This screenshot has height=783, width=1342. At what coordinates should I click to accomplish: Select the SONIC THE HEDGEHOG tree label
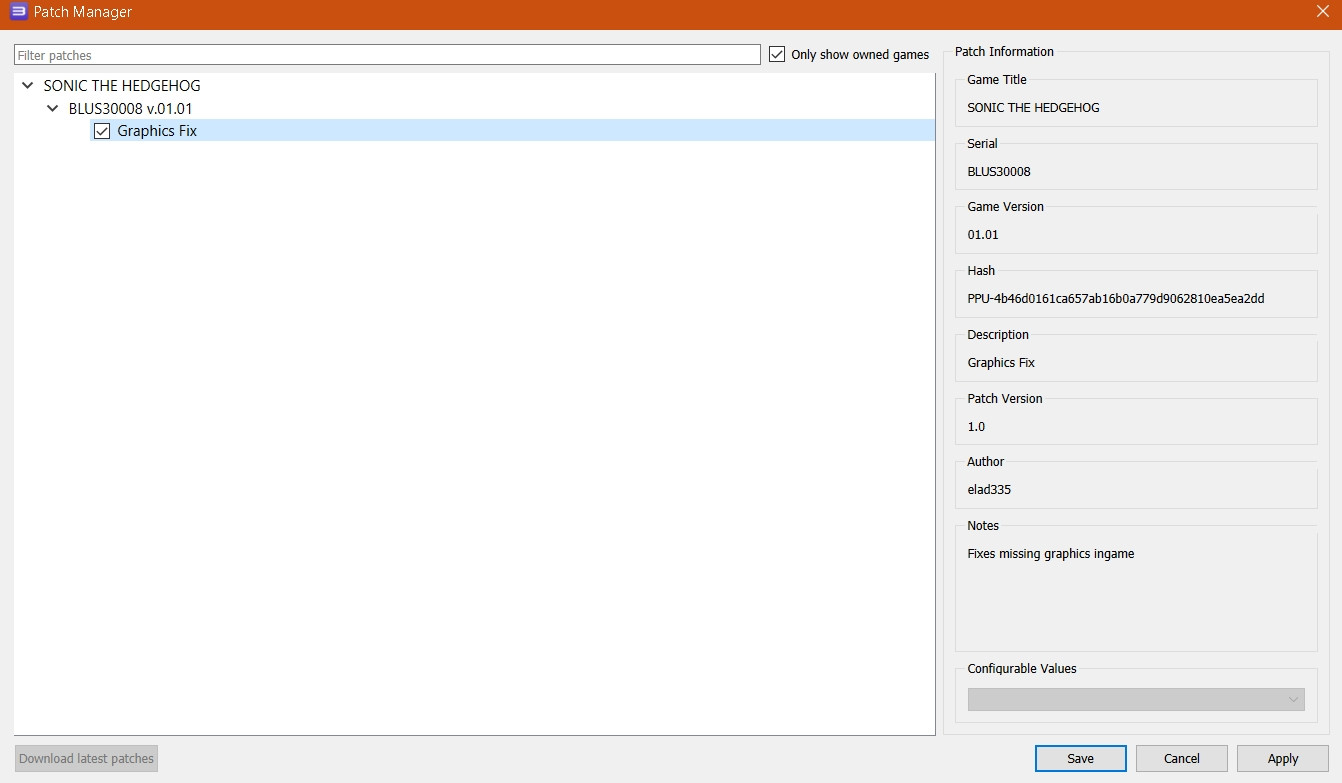(122, 86)
